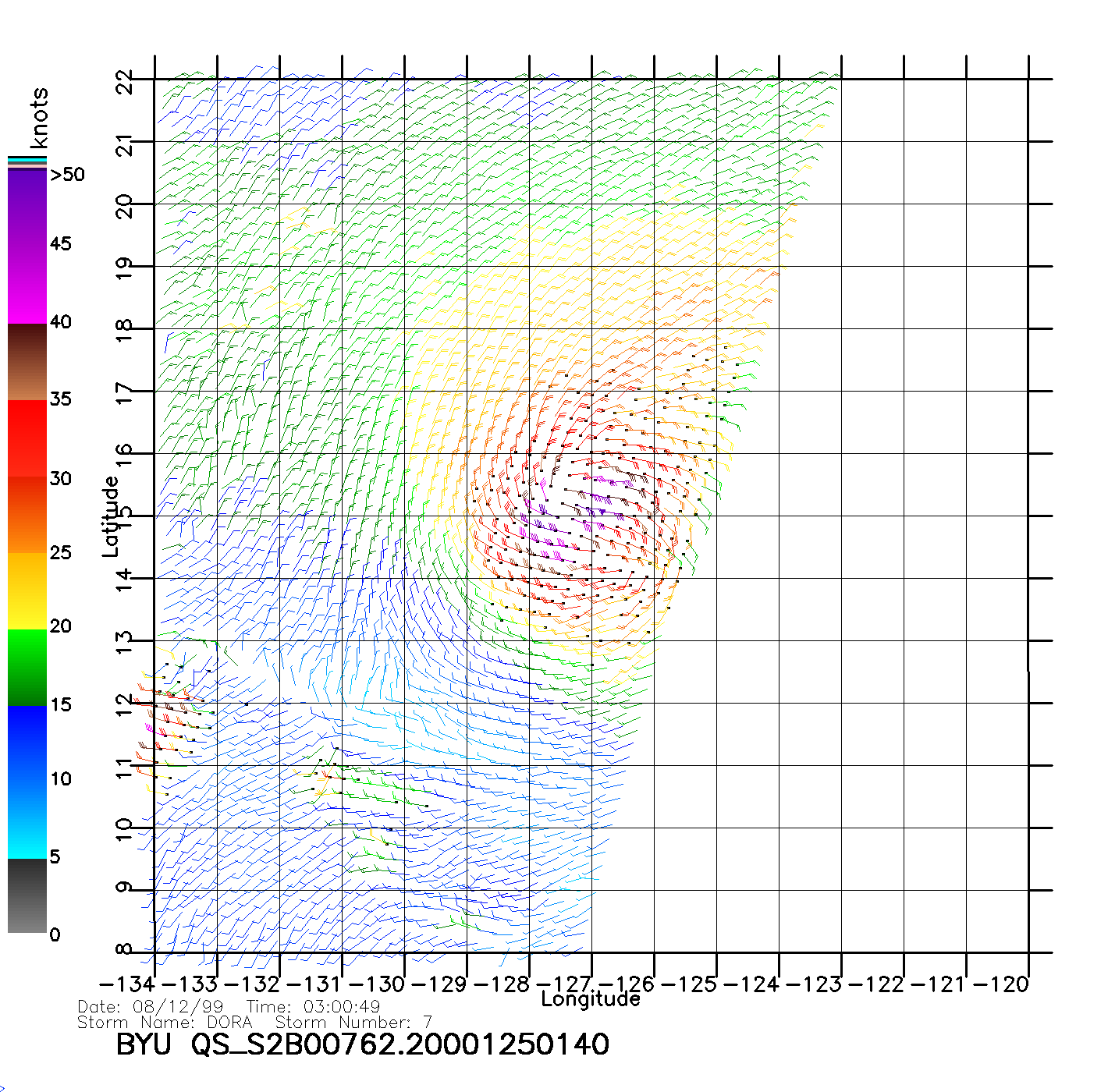Click the "knots" legend unit label
This screenshot has height=1092, width=1108.
point(39,118)
